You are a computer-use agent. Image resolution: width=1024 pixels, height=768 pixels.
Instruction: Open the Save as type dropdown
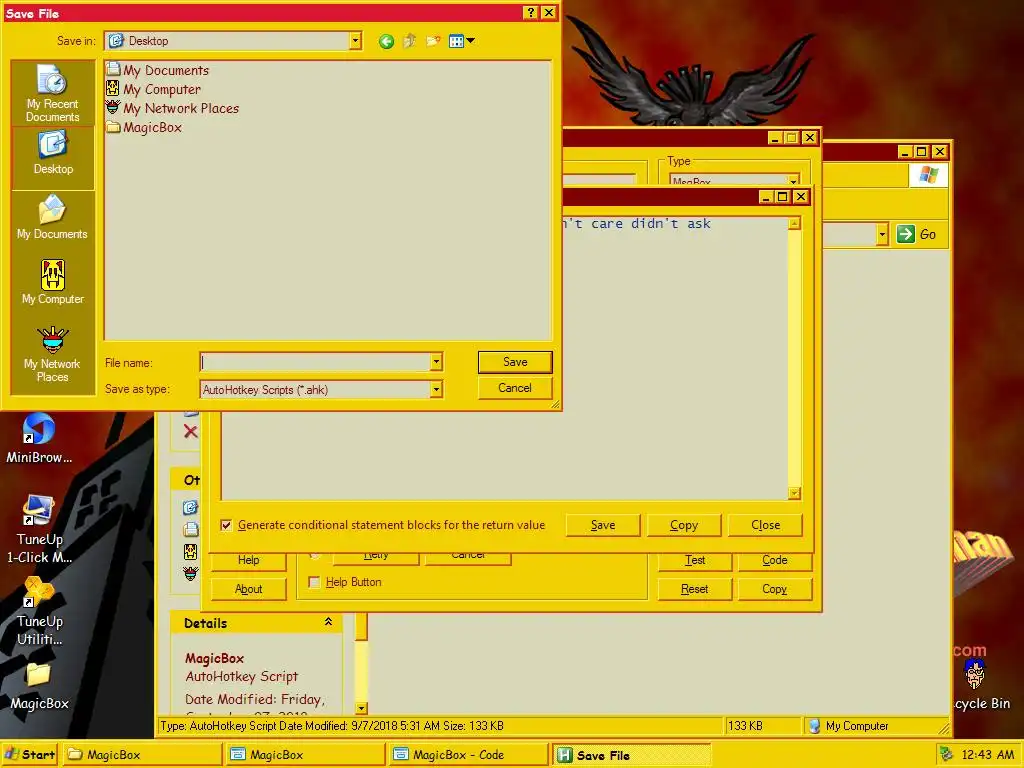click(436, 389)
